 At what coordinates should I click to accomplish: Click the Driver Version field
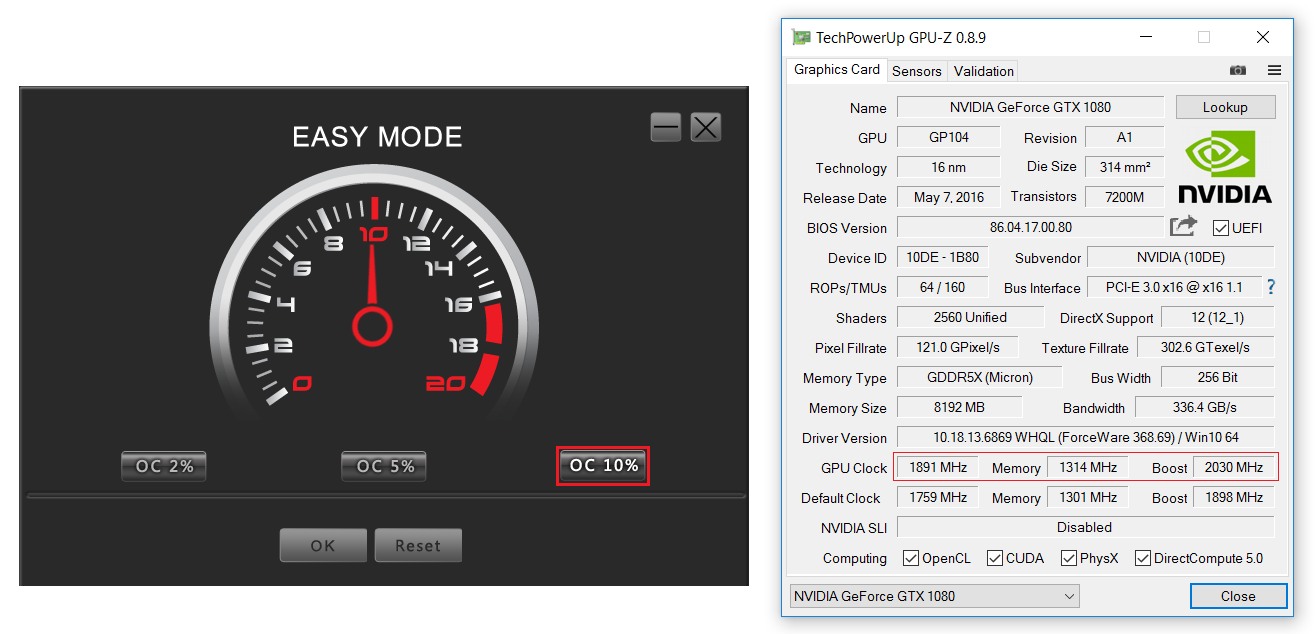pos(1086,437)
